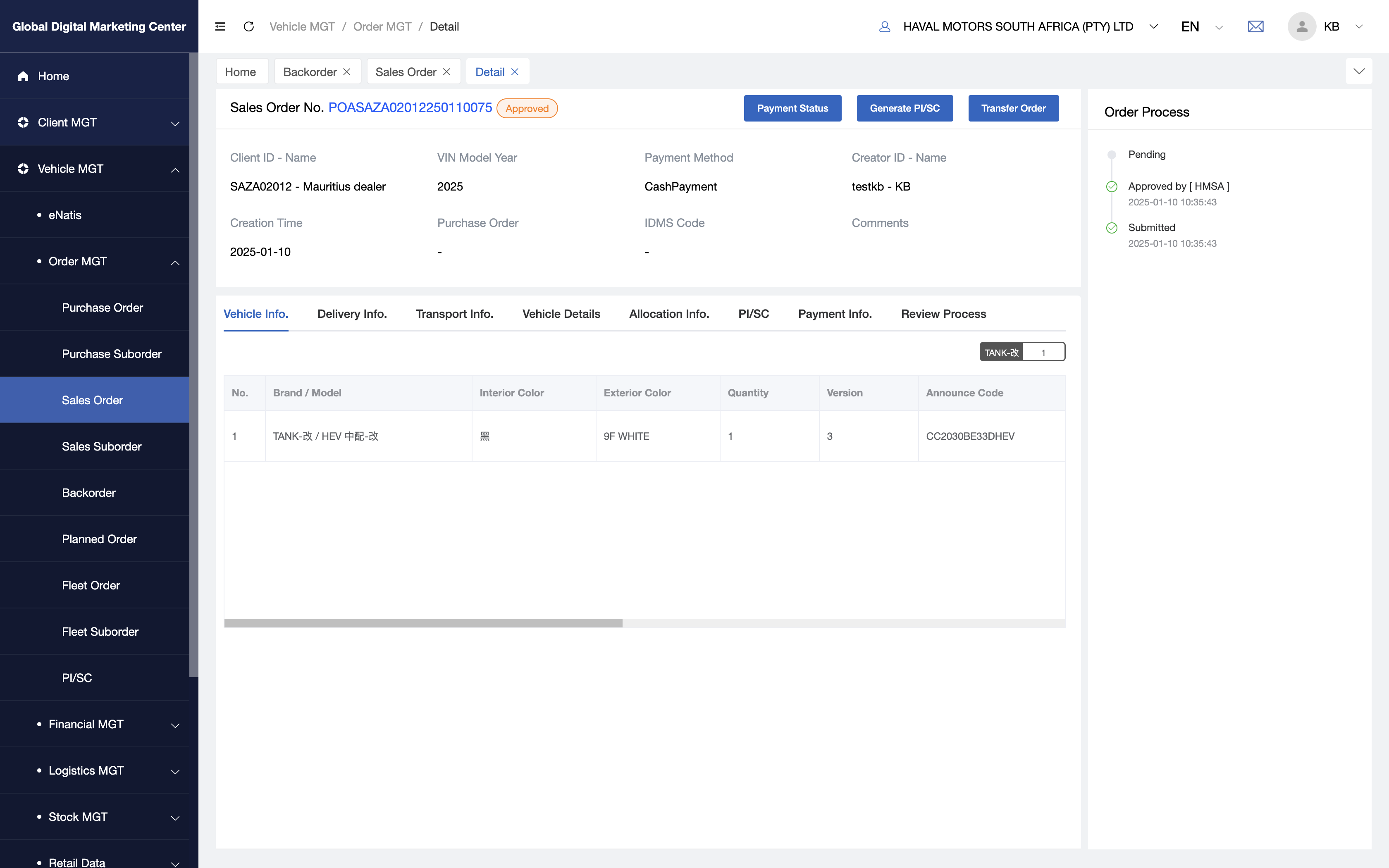The width and height of the screenshot is (1389, 868).
Task: Switch to the Allocation Info. tab
Action: click(669, 314)
